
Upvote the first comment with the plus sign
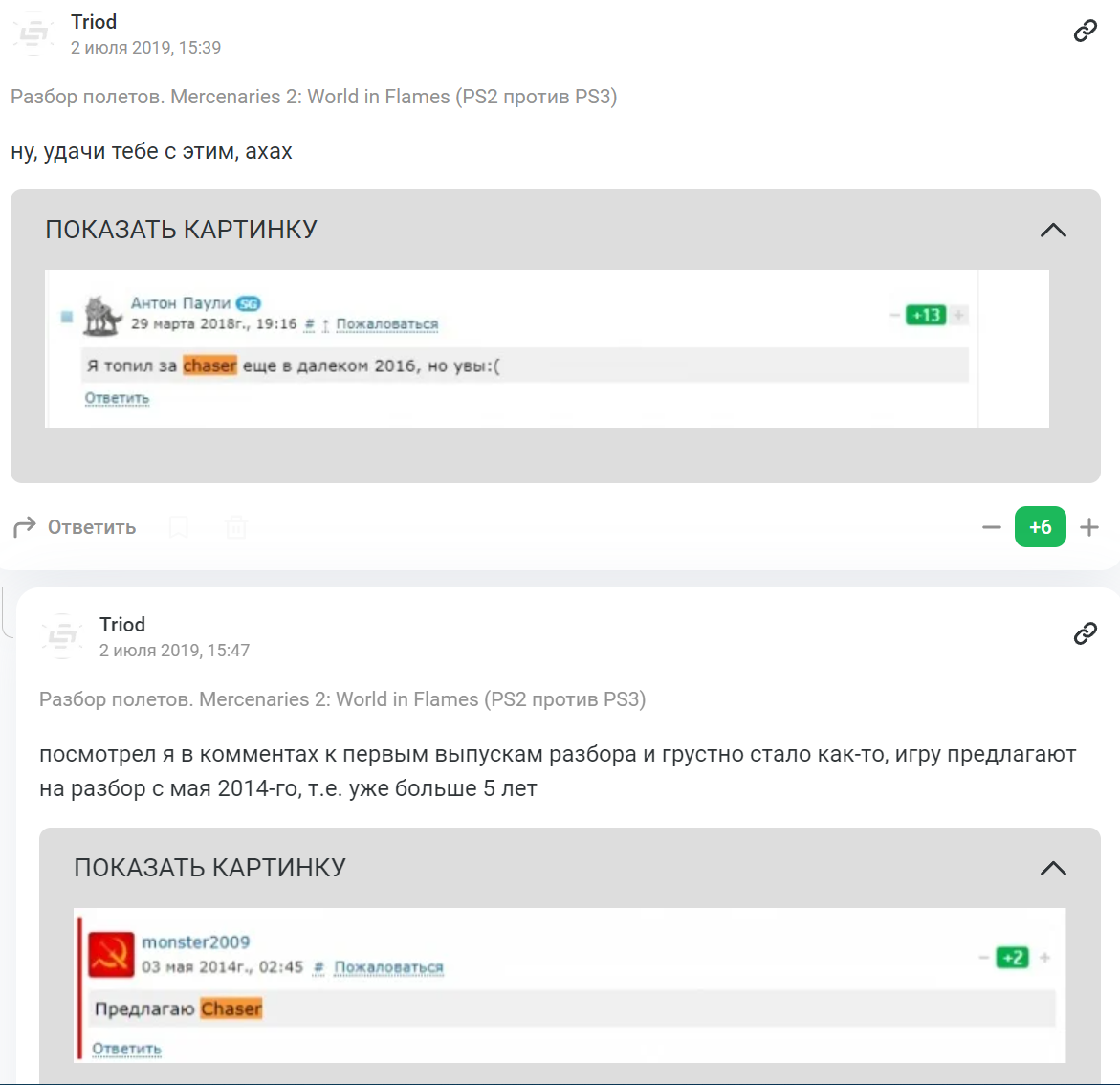[x=1089, y=527]
